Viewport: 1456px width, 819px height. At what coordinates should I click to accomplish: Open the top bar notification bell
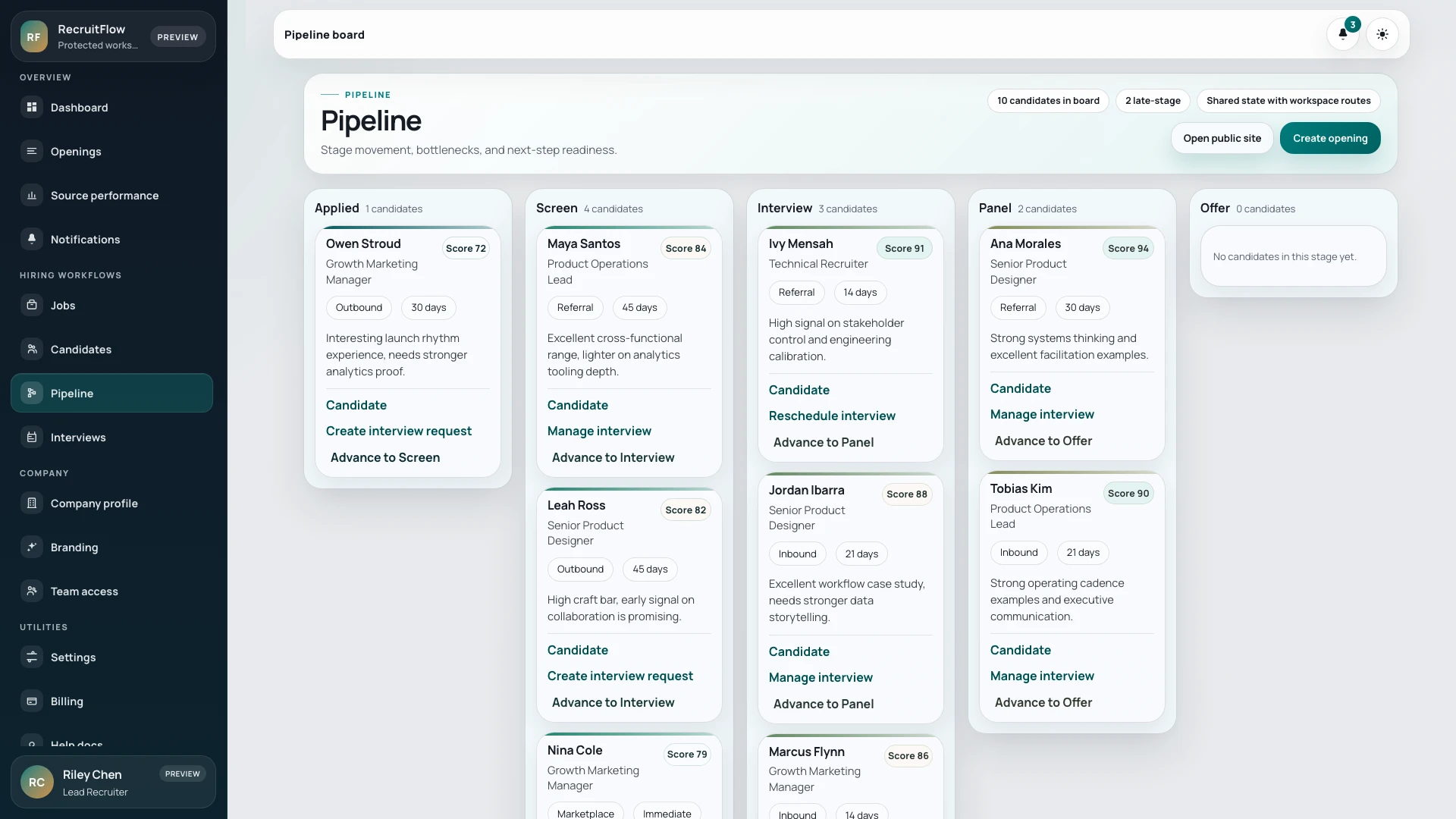(x=1342, y=34)
